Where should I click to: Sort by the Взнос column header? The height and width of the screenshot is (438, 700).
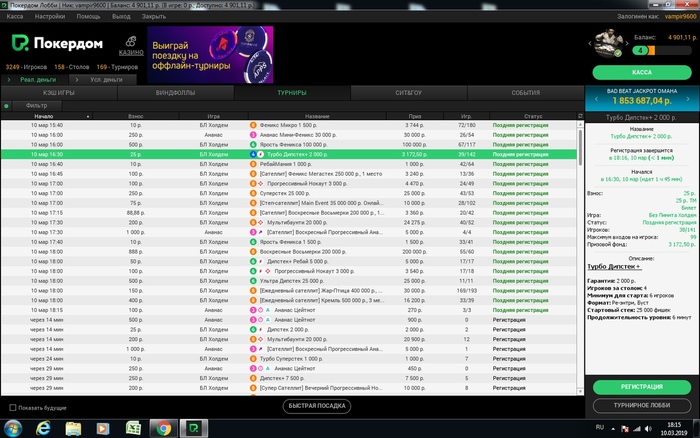pos(136,116)
